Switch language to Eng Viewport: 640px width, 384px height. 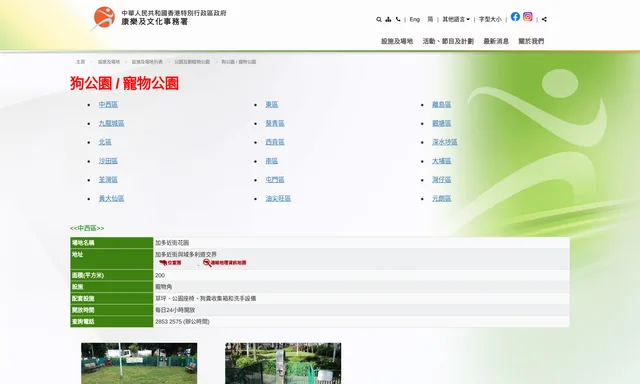(415, 19)
